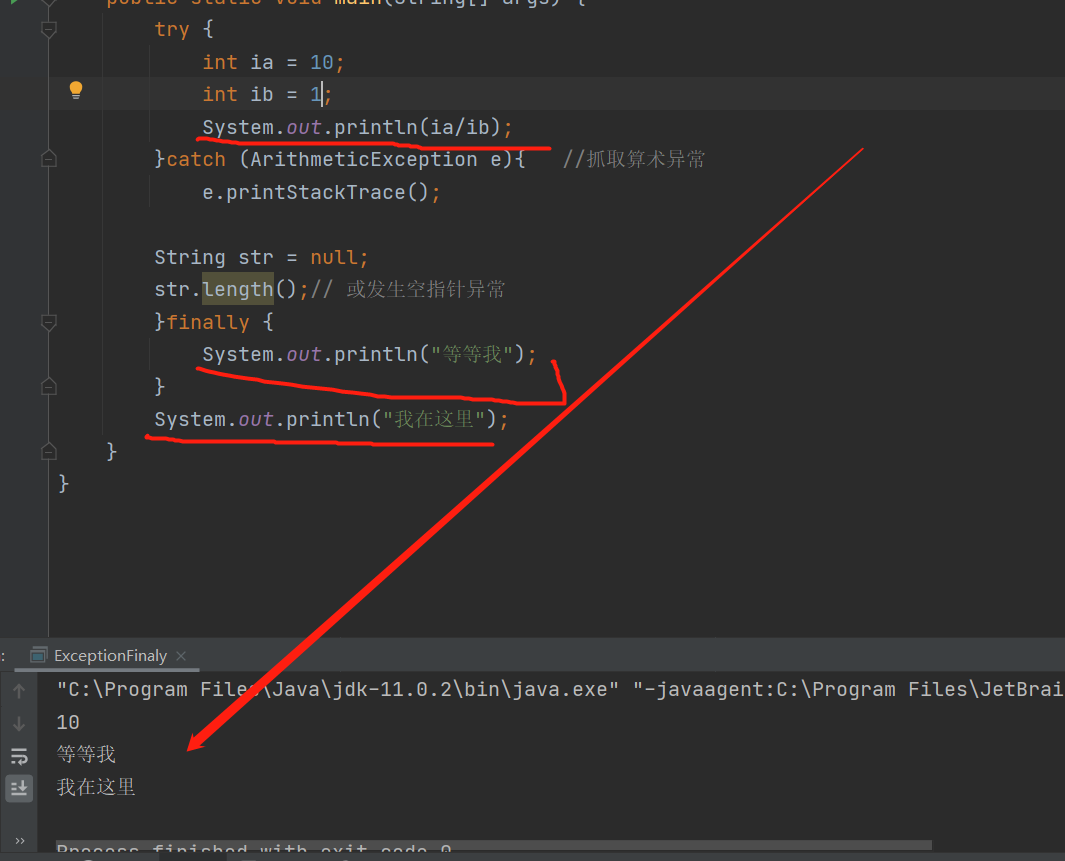Image resolution: width=1065 pixels, height=861 pixels.
Task: Click ArithmeticException in the catch clause
Action: [x=363, y=160]
